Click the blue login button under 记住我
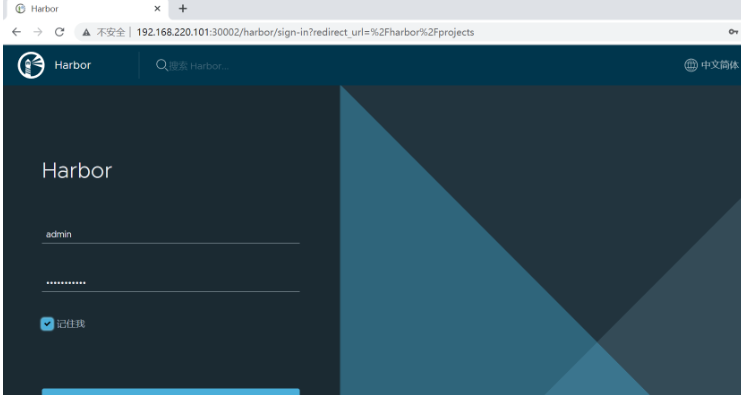This screenshot has height=395, width=741. click(x=171, y=392)
